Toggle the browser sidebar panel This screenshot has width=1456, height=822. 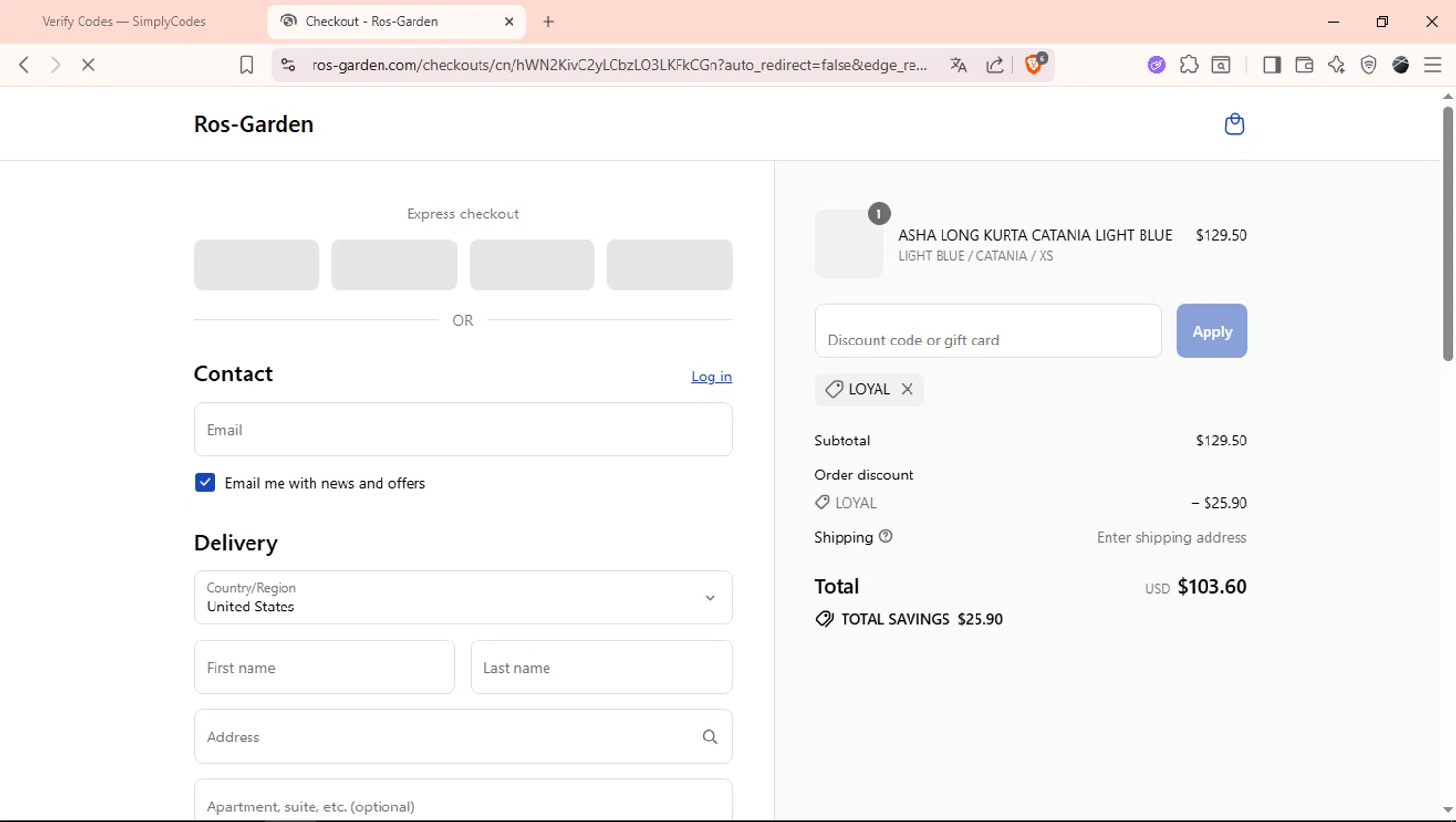coord(1272,65)
